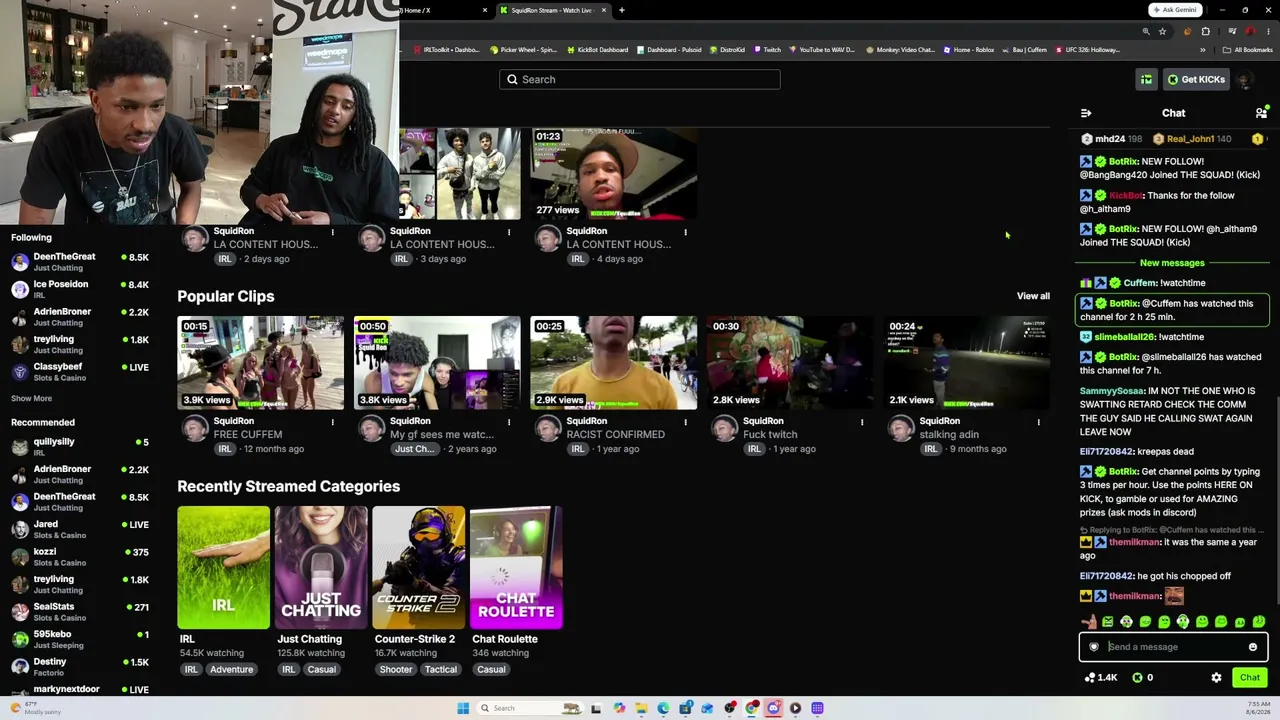Open the Chat Roulette category card

[516, 568]
